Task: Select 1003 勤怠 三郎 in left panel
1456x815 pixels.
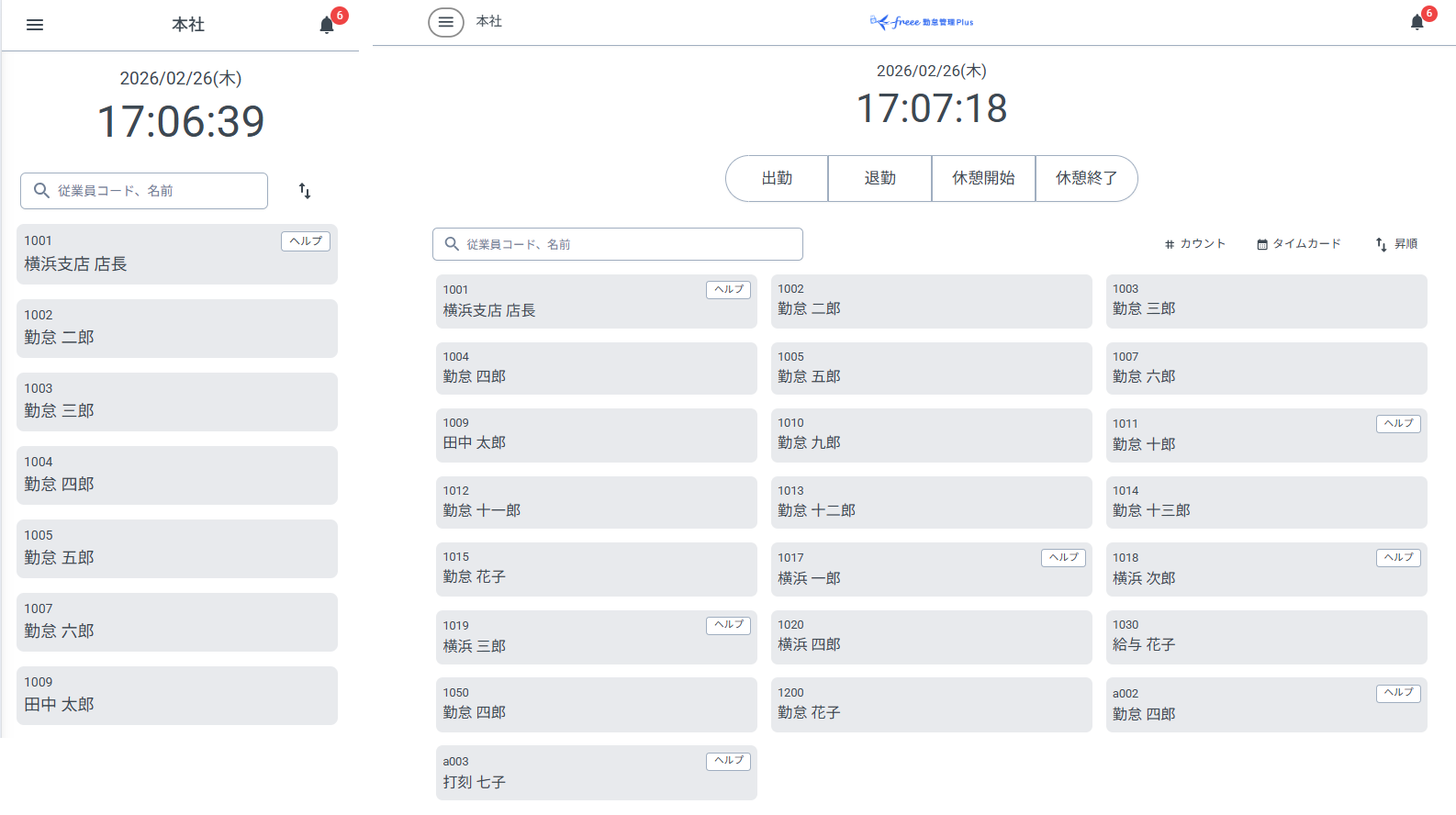Action: pos(177,402)
